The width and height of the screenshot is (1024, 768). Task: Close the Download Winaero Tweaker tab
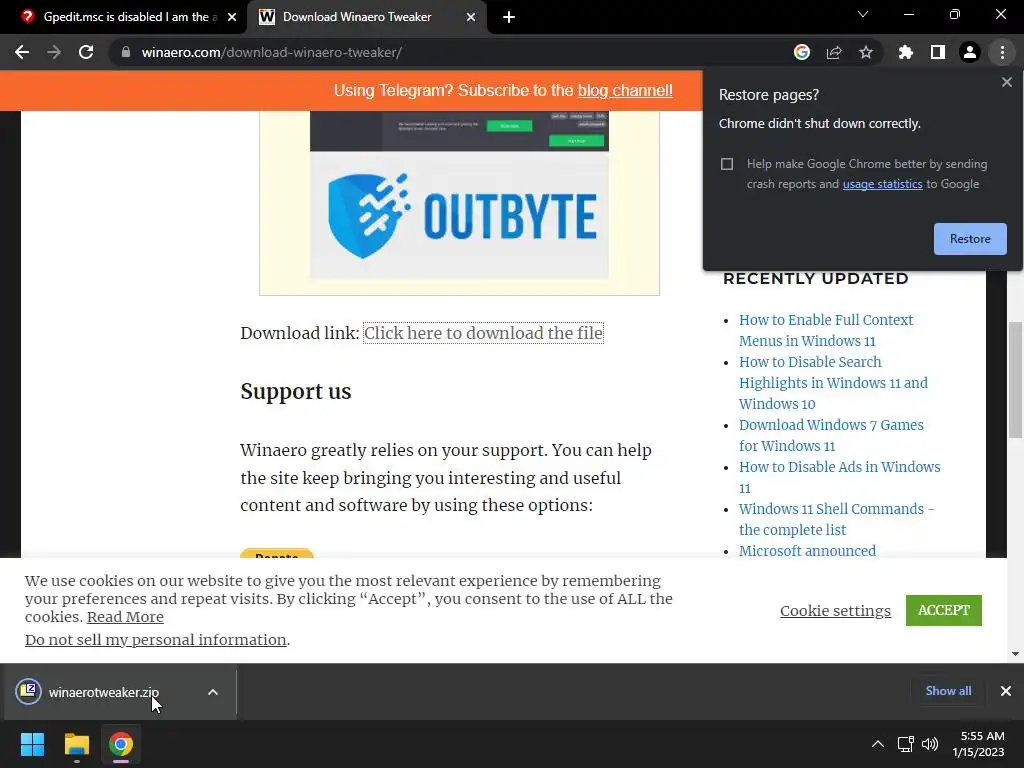(x=471, y=18)
